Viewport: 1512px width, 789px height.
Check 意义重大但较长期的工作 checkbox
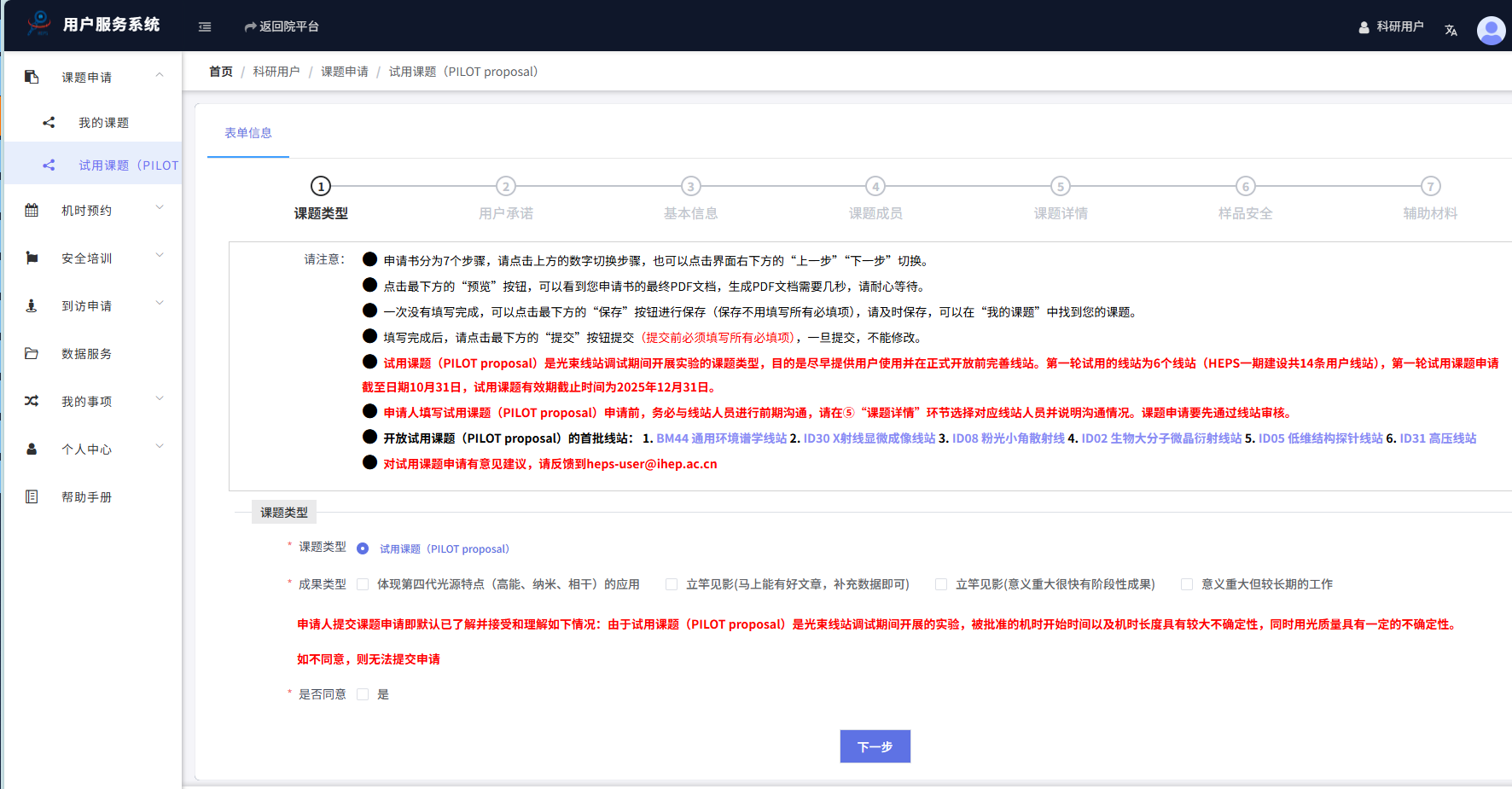1187,584
